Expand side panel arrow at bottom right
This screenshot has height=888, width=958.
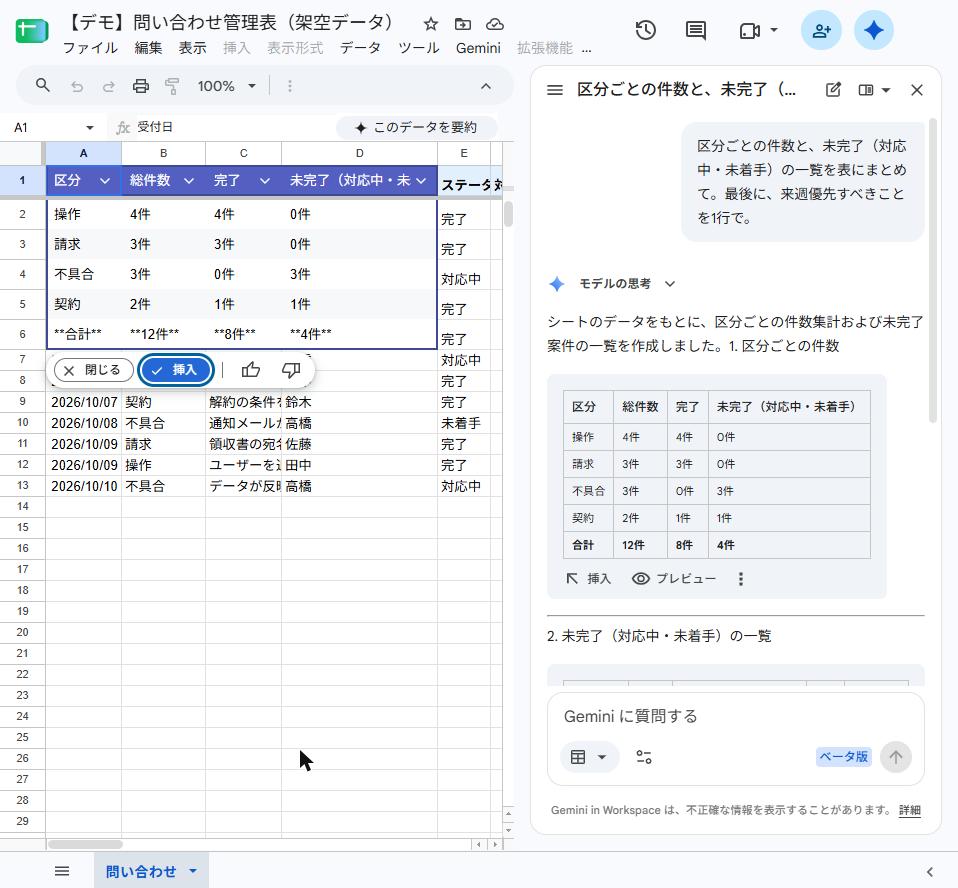pos(929,871)
